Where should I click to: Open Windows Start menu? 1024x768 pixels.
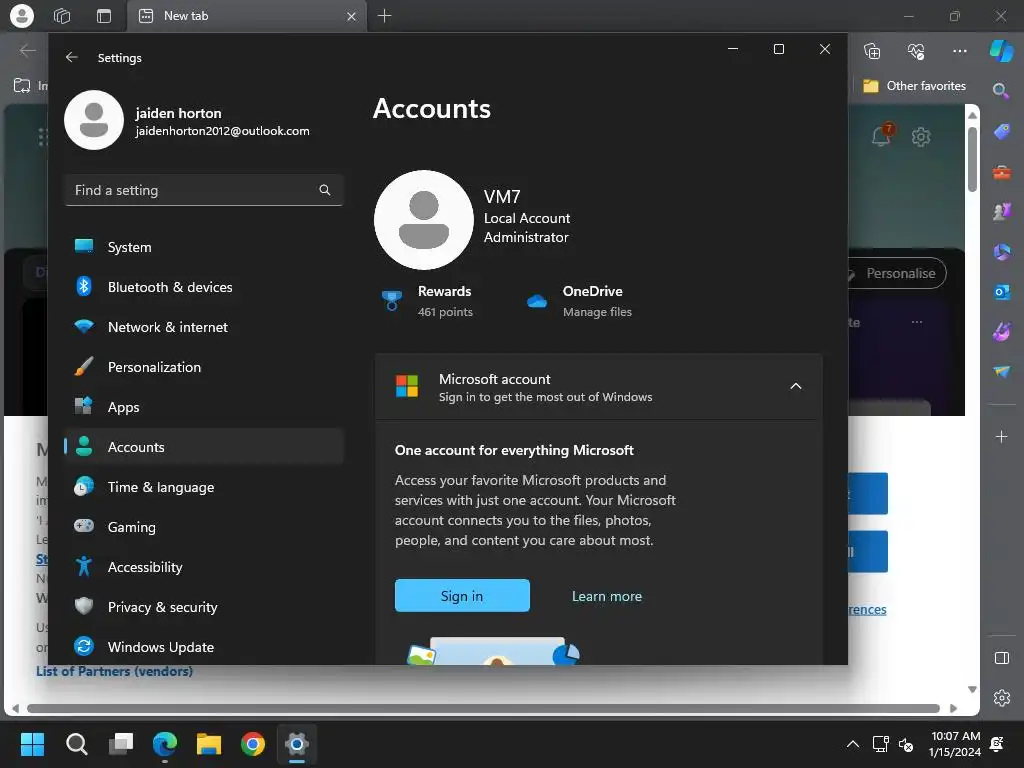(32, 744)
